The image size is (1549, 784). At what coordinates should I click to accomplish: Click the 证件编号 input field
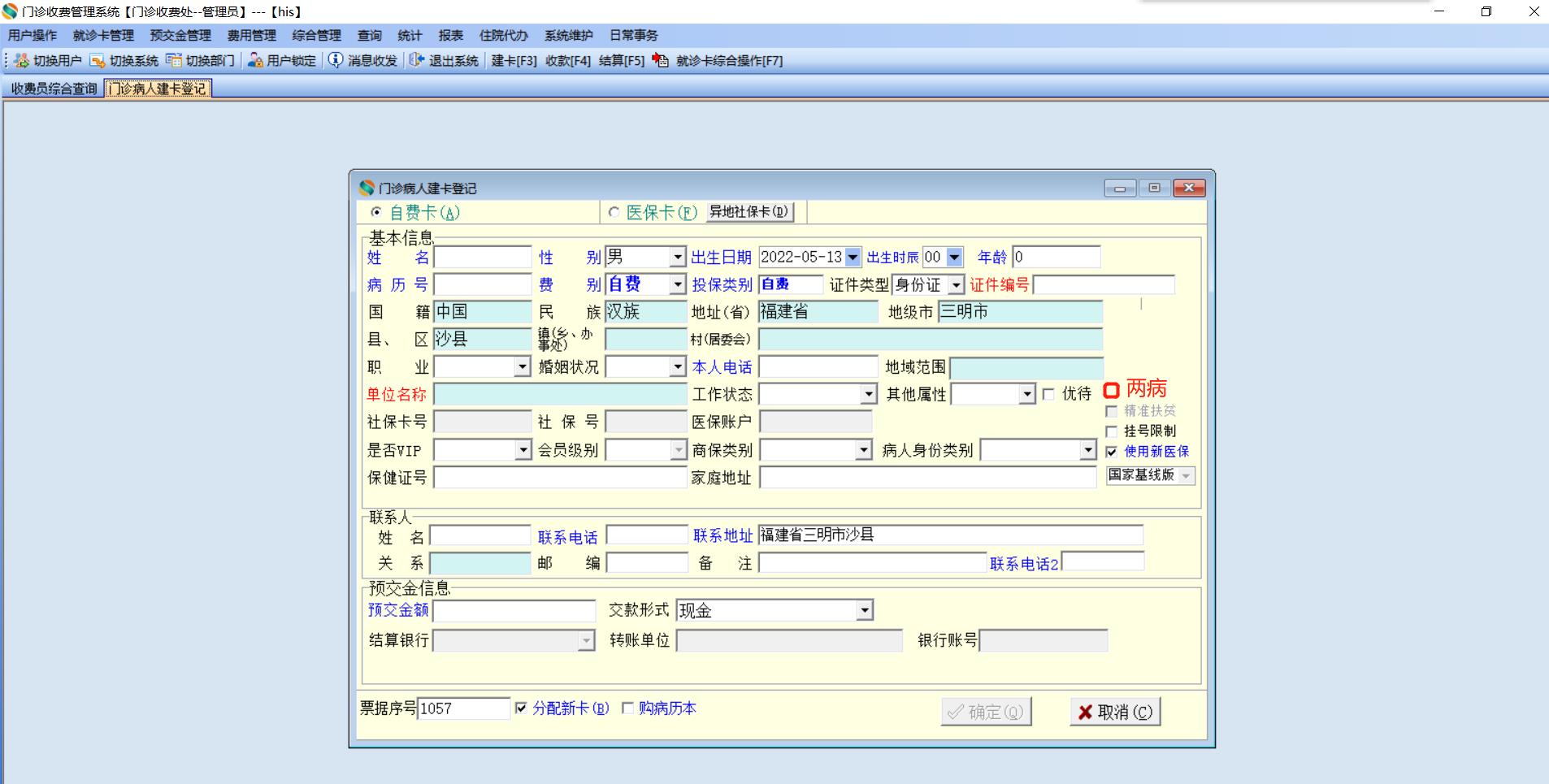(x=1104, y=284)
